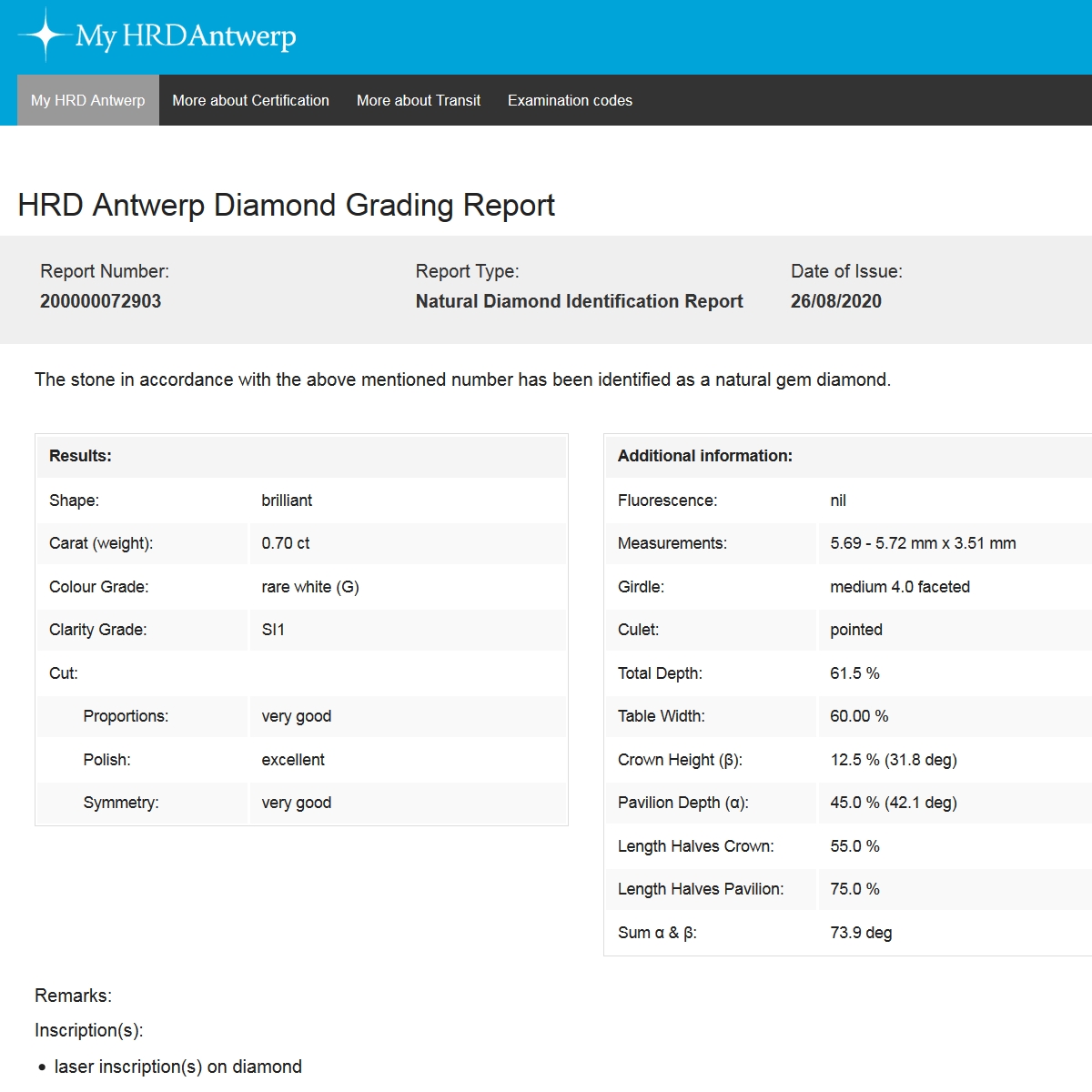Image resolution: width=1092 pixels, height=1092 pixels.
Task: Click the Sum α & β value 73.9 deg
Action: [860, 933]
